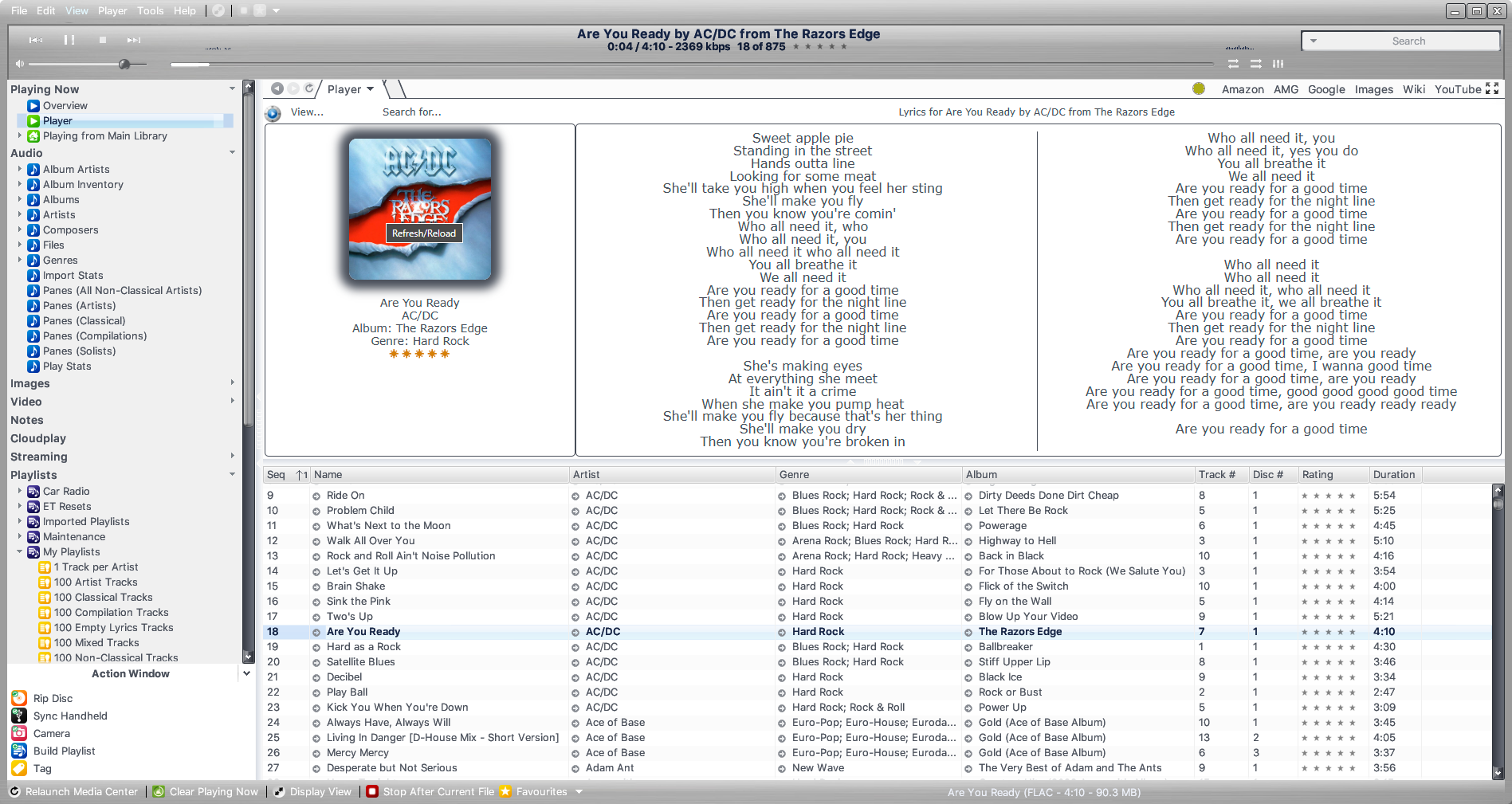Screen dimensions: 1512x804
Task: Open the Camera action
Action: (x=52, y=733)
